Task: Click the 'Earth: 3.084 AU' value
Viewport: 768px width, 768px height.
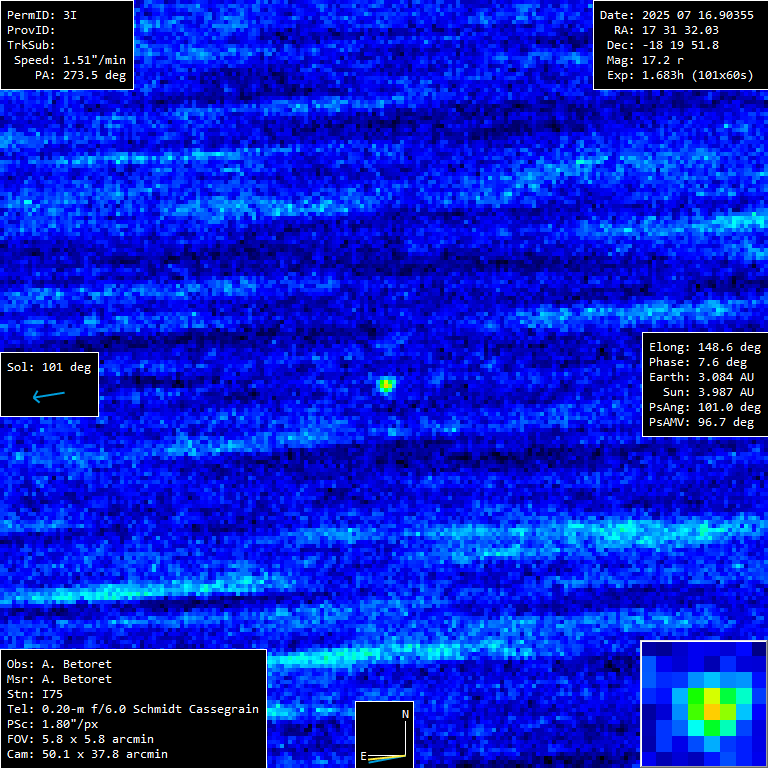Action: (701, 377)
